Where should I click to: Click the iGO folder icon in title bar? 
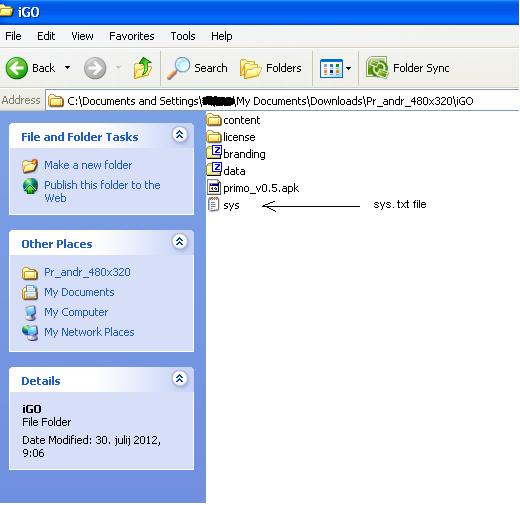pos(6,11)
